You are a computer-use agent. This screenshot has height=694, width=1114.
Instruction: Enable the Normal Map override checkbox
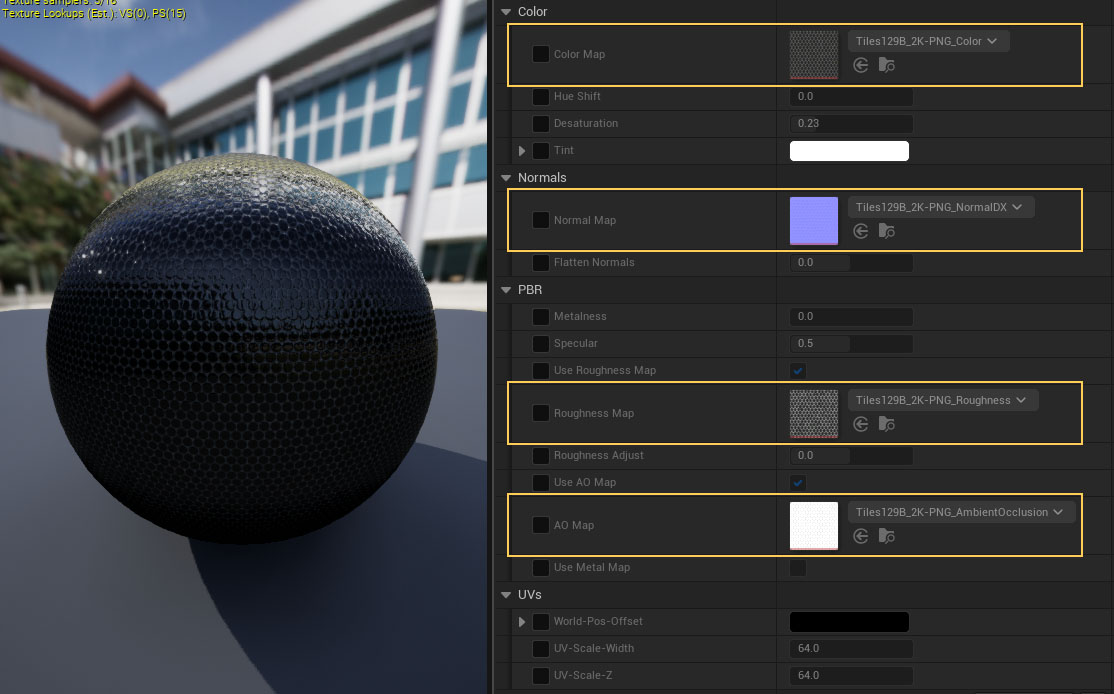click(541, 220)
